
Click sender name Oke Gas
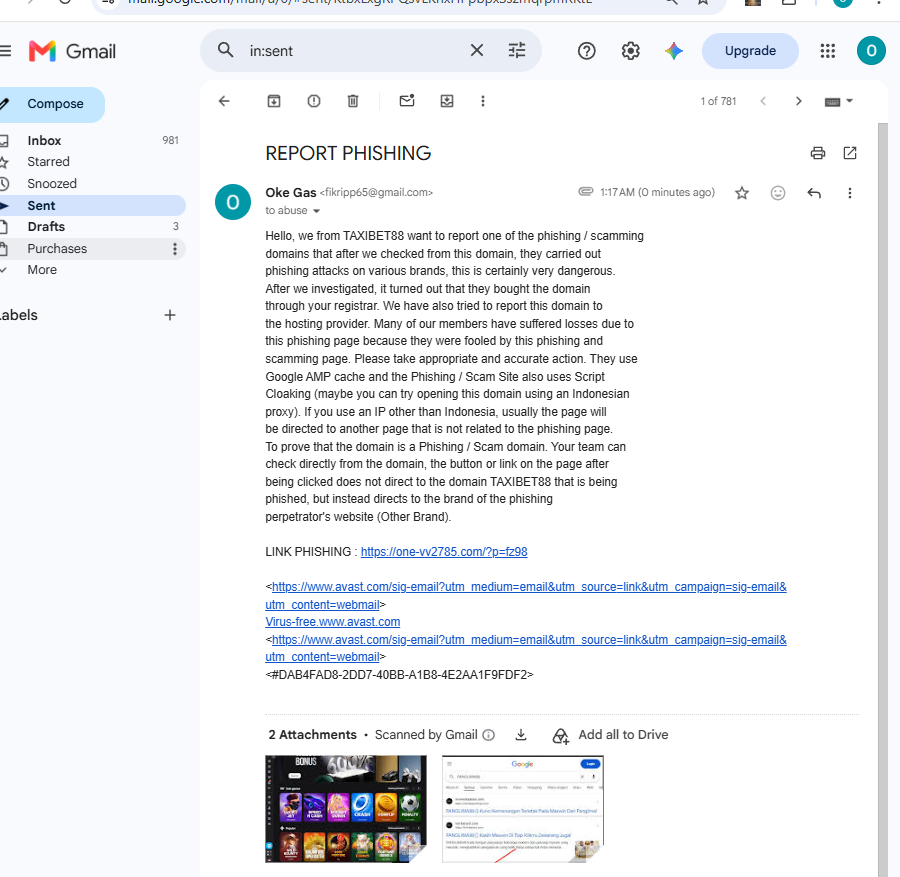(x=290, y=193)
